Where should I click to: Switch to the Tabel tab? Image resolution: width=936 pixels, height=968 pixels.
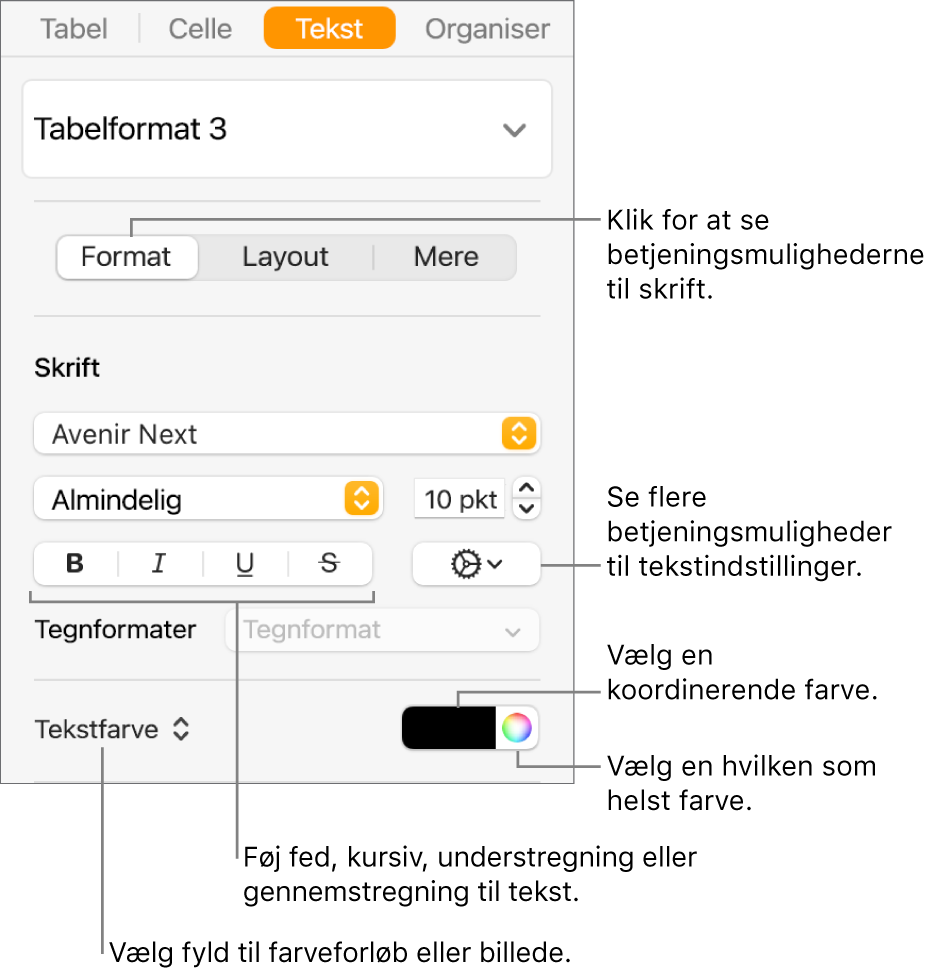click(73, 28)
